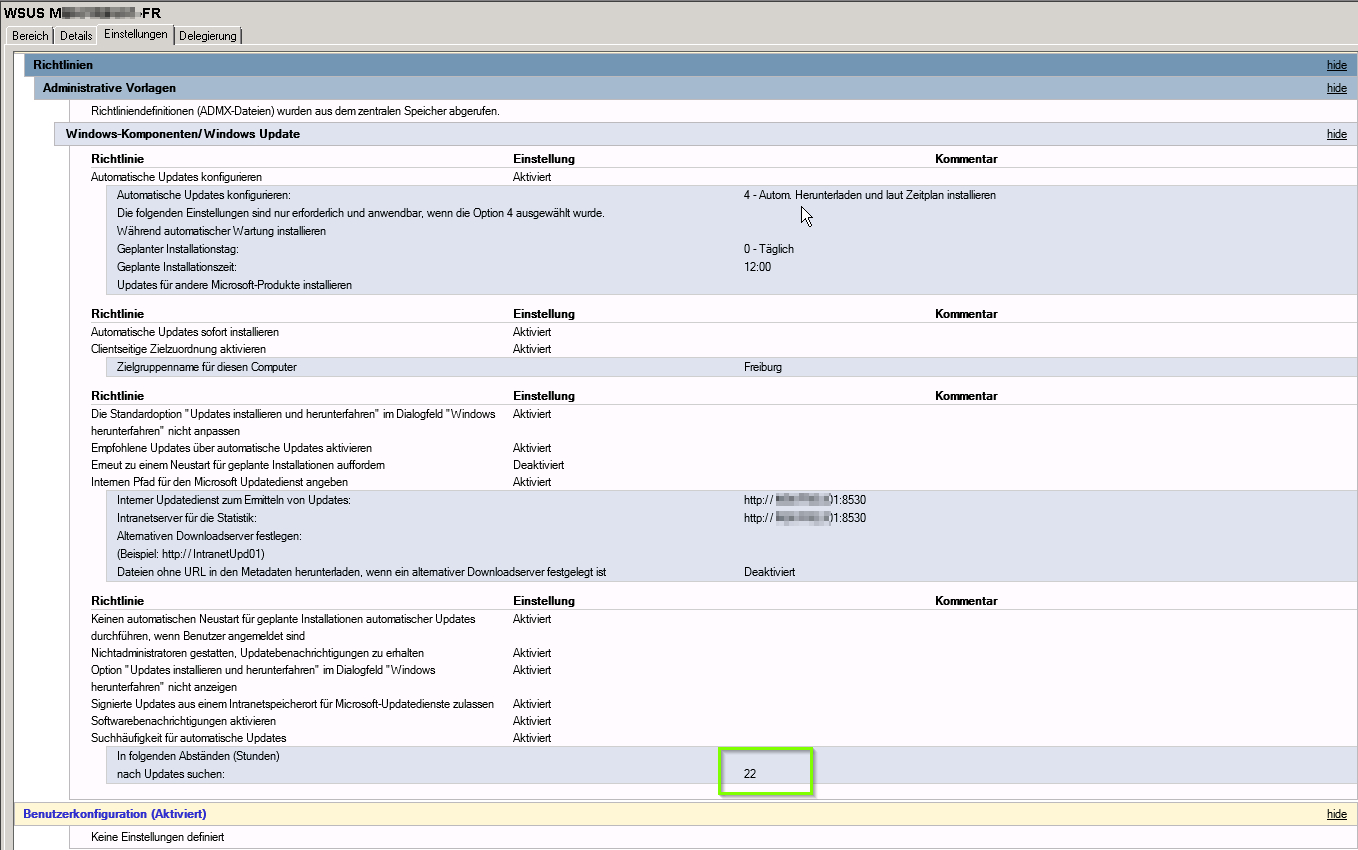Hide the Windows-Komponenten/Windows Update section
Screen dimensions: 1358x850
1336,134
